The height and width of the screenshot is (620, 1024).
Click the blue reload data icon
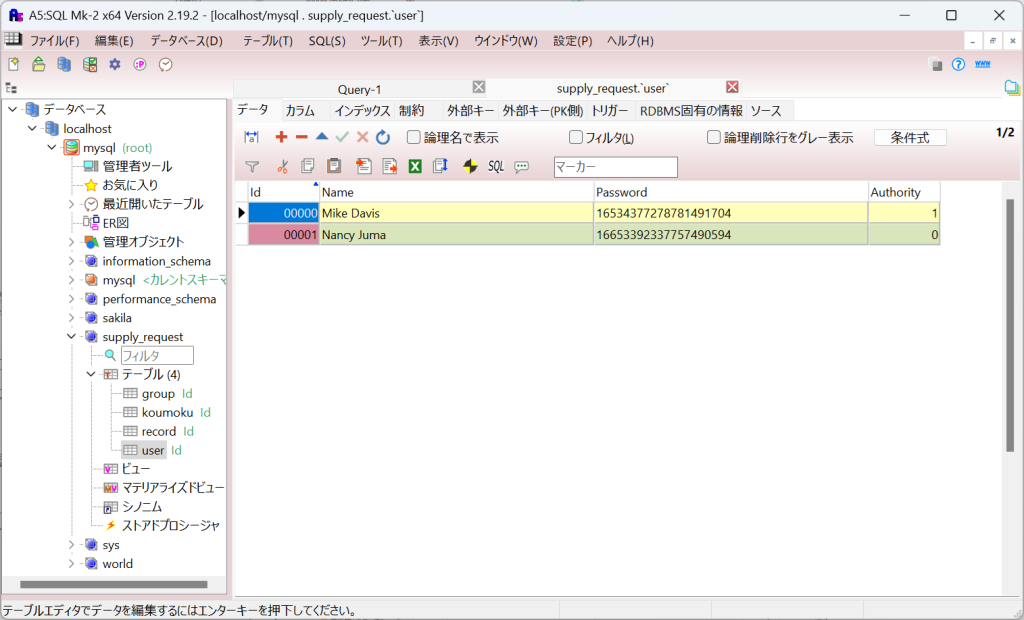pos(383,137)
